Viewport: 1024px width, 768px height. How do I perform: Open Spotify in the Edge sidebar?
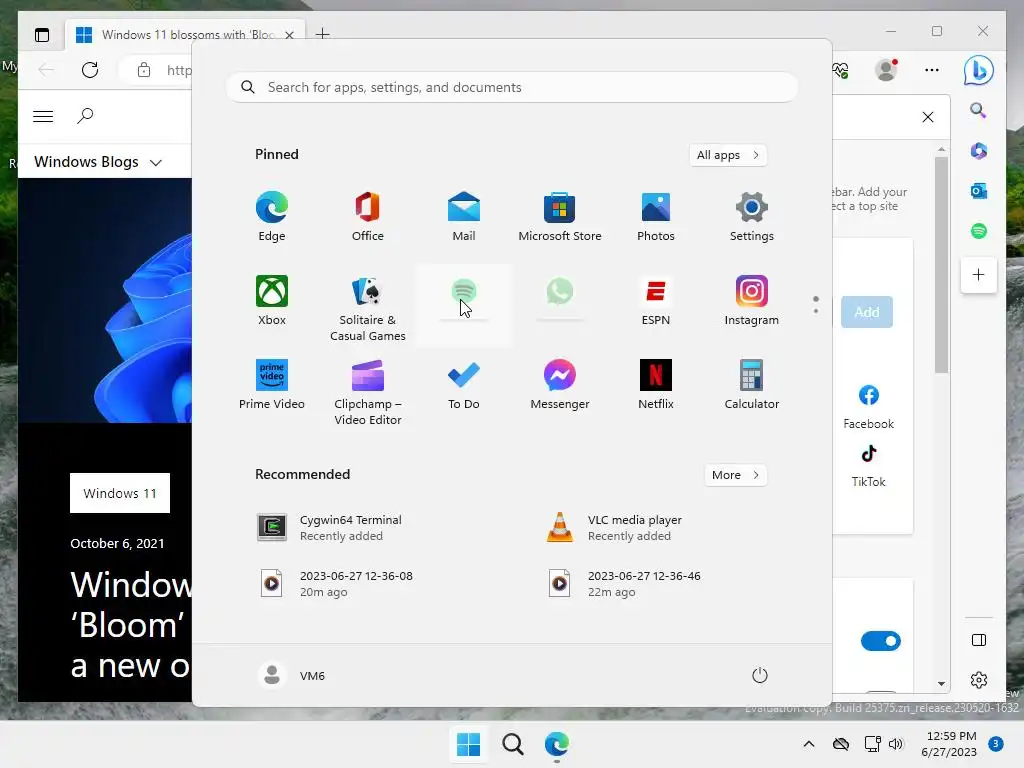pos(978,231)
